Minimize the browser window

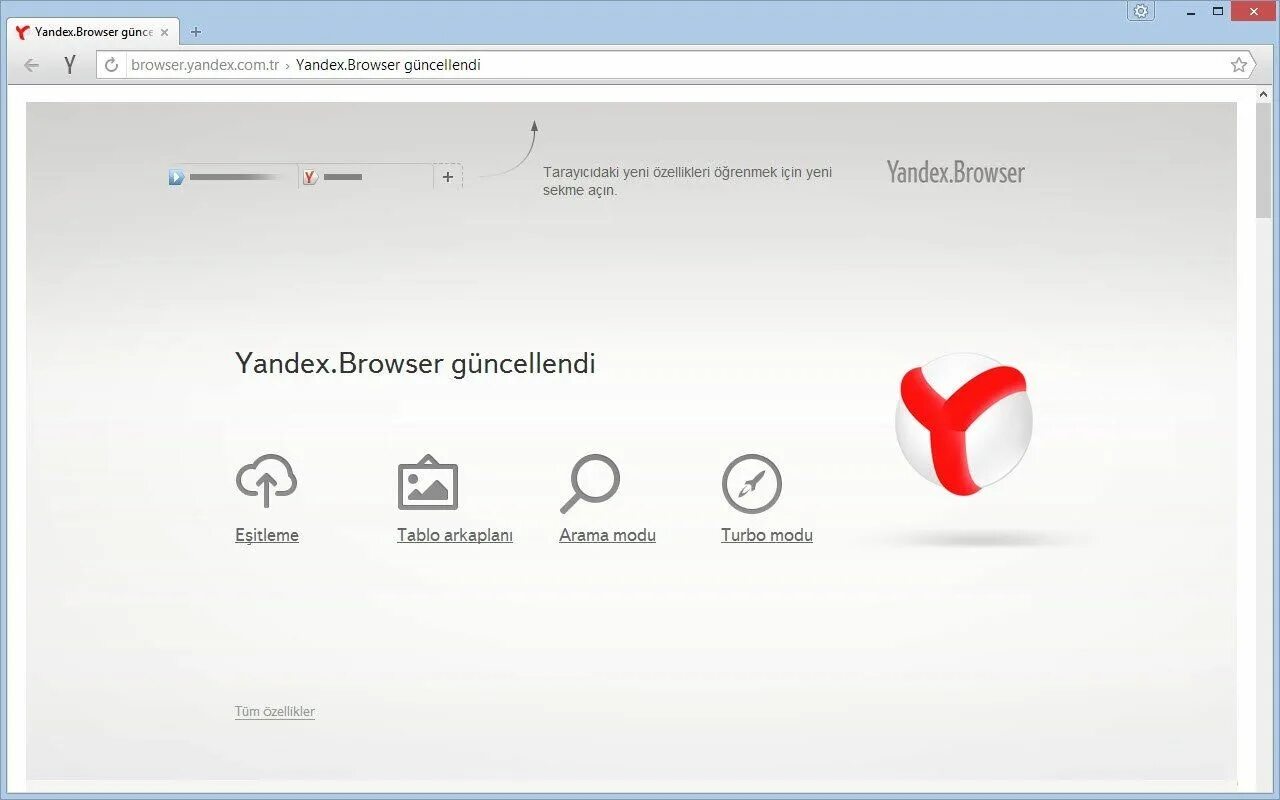coord(1190,11)
